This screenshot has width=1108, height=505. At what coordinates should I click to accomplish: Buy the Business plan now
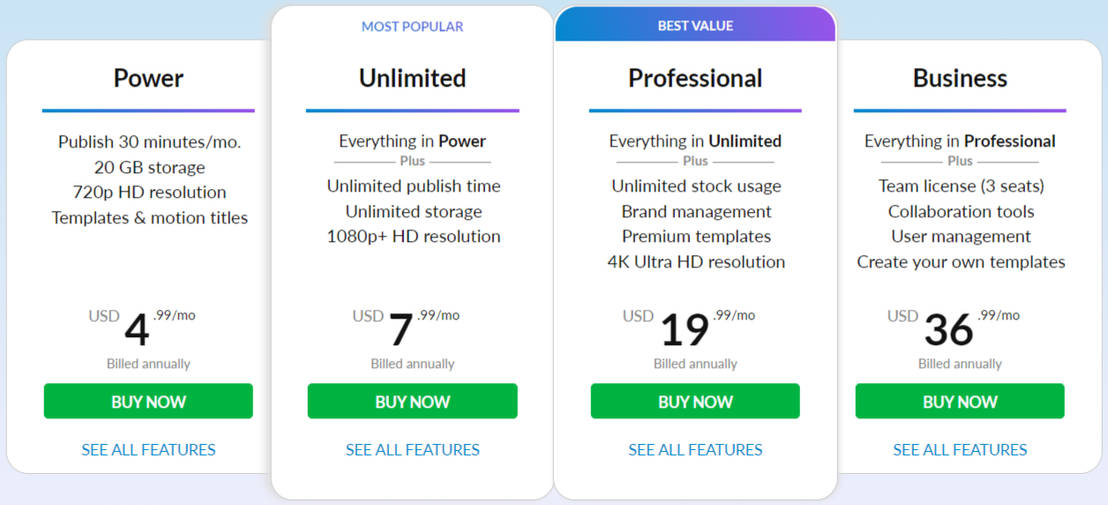tap(959, 401)
